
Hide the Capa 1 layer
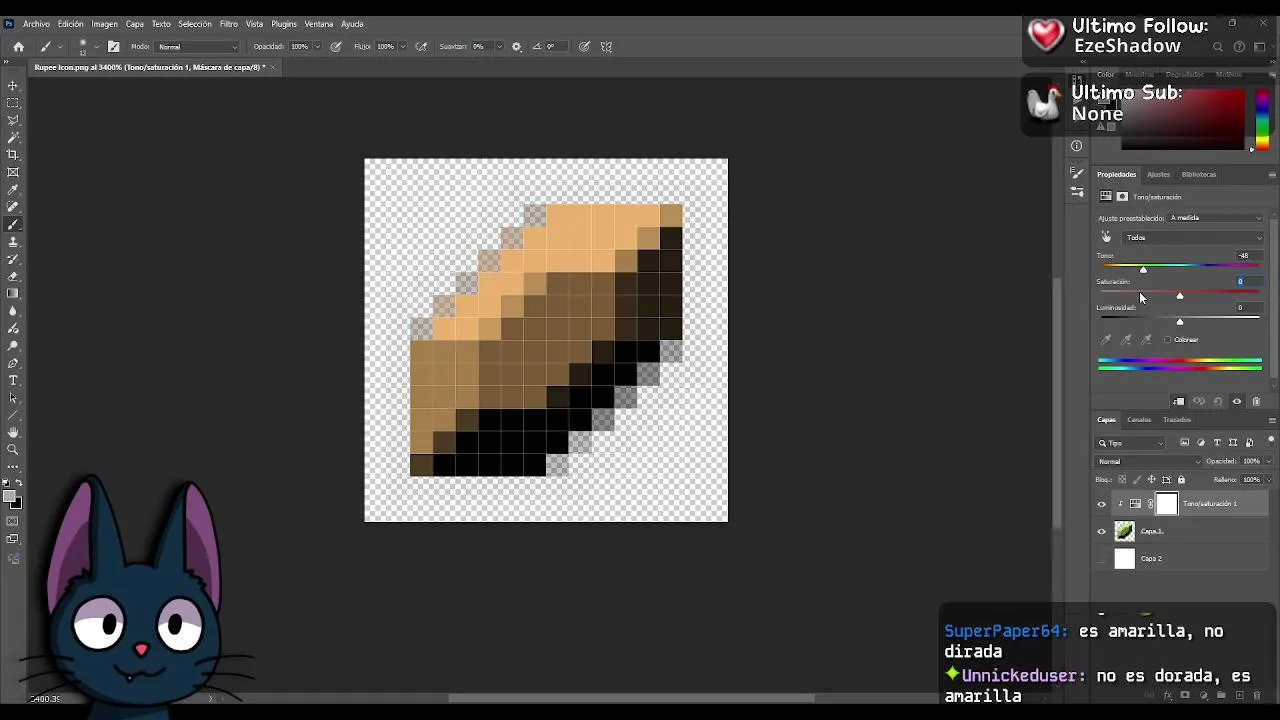pyautogui.click(x=1102, y=532)
